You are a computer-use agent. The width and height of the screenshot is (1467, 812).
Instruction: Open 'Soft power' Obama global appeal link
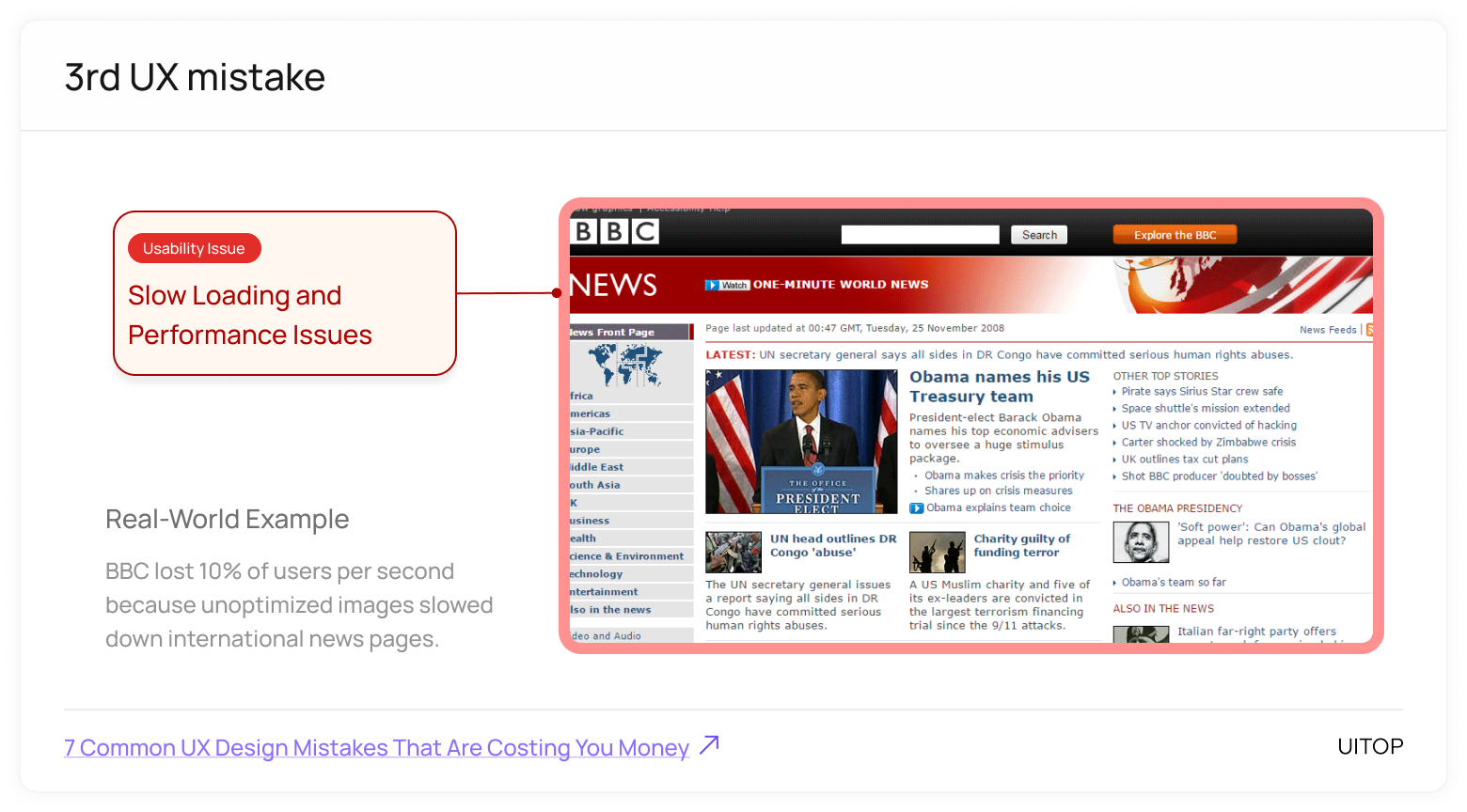click(1271, 534)
